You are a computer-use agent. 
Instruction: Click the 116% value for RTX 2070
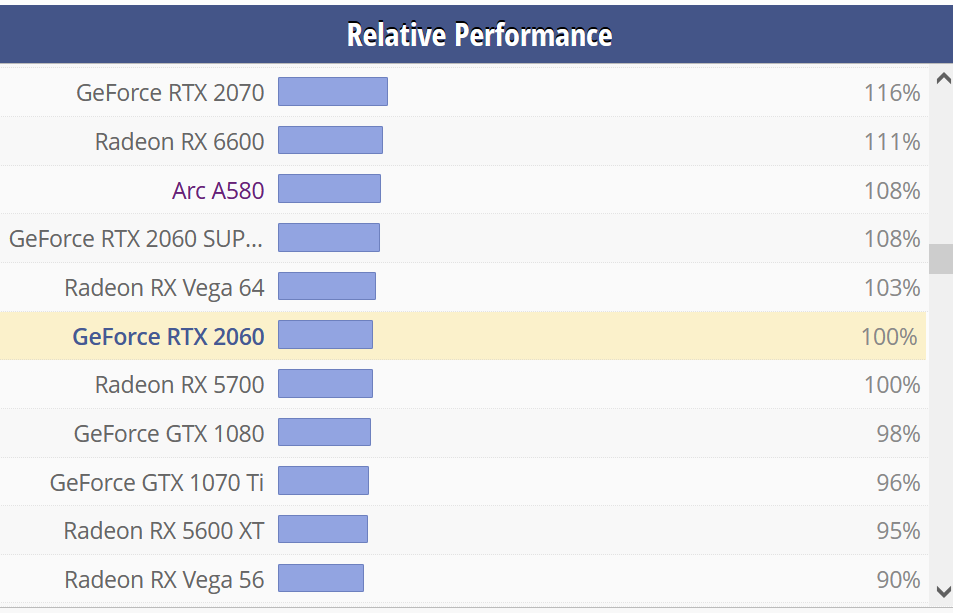pos(892,93)
